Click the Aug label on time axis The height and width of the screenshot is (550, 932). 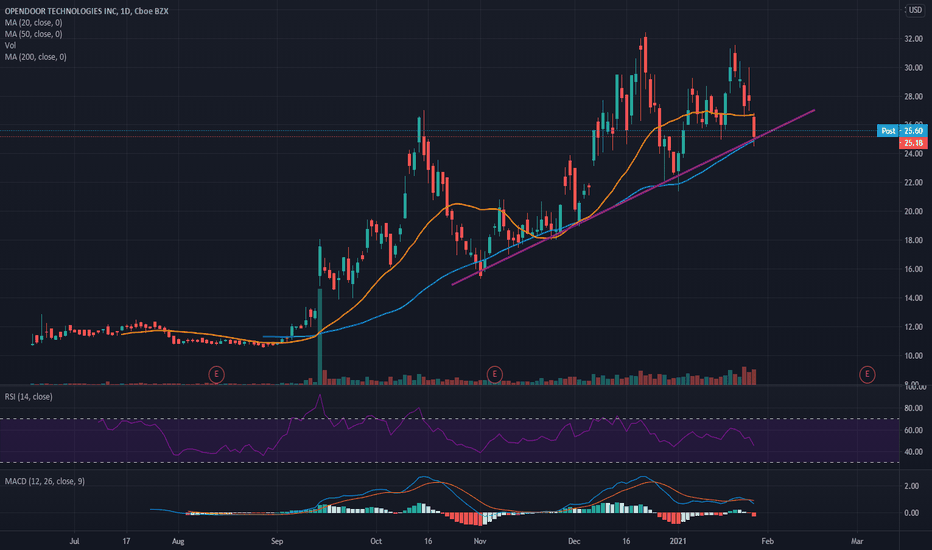tap(178, 542)
